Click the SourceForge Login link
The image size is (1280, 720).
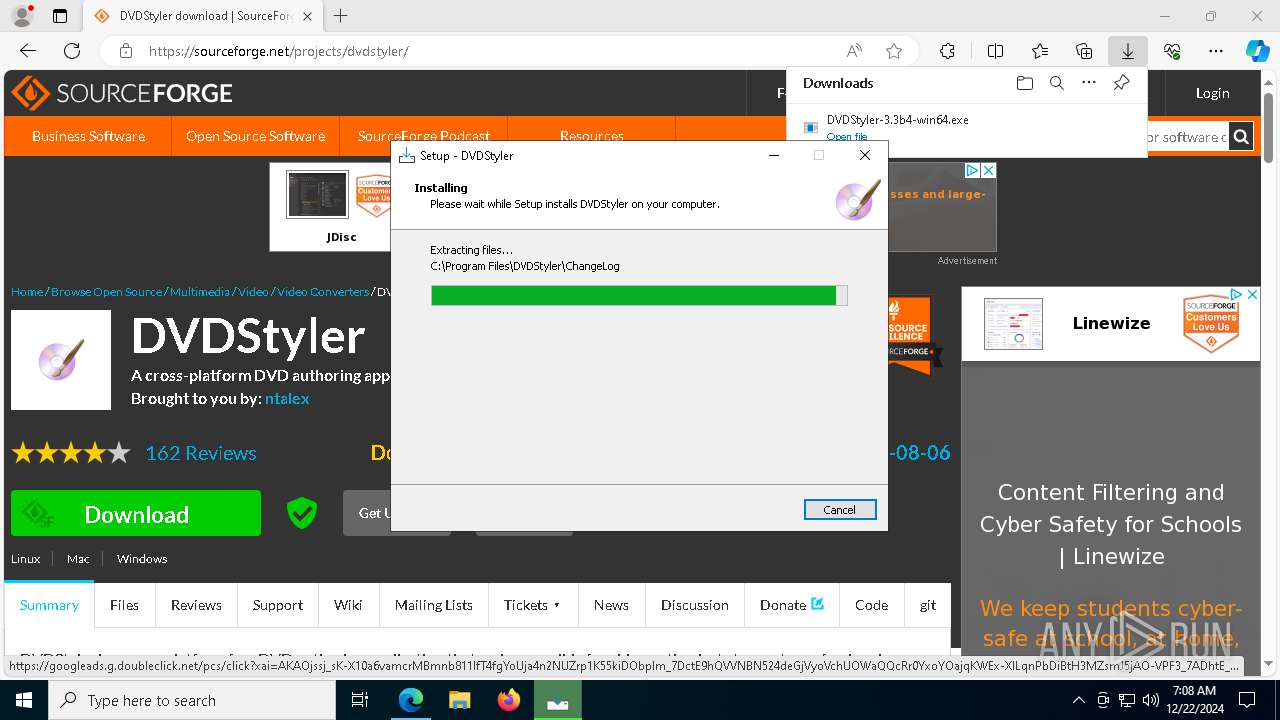pos(1212,93)
